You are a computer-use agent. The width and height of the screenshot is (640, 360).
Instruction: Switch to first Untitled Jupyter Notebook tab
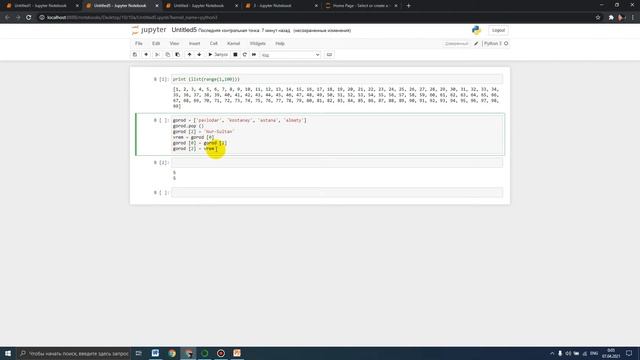[41, 6]
